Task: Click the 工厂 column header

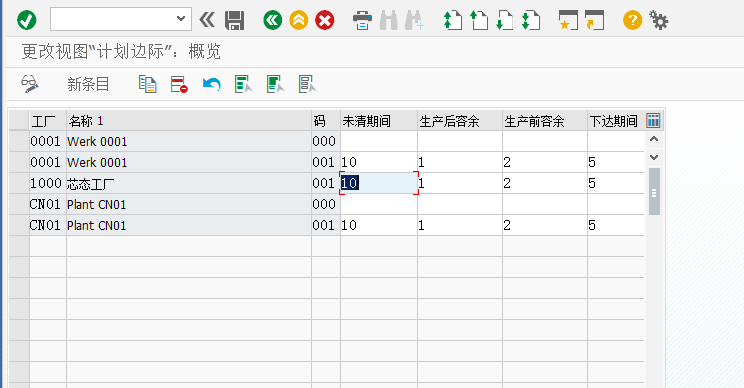Action: (48, 121)
